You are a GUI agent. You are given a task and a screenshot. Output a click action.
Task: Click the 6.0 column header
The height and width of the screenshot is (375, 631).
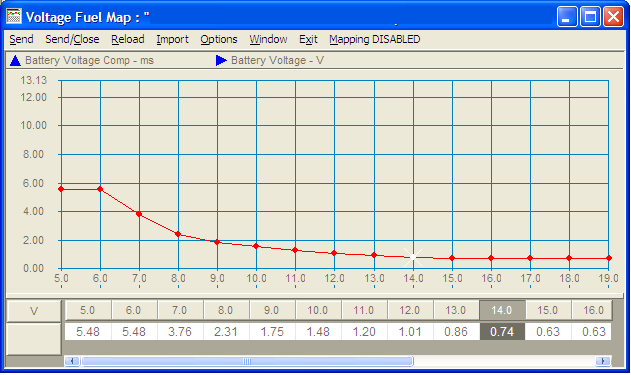(134, 310)
